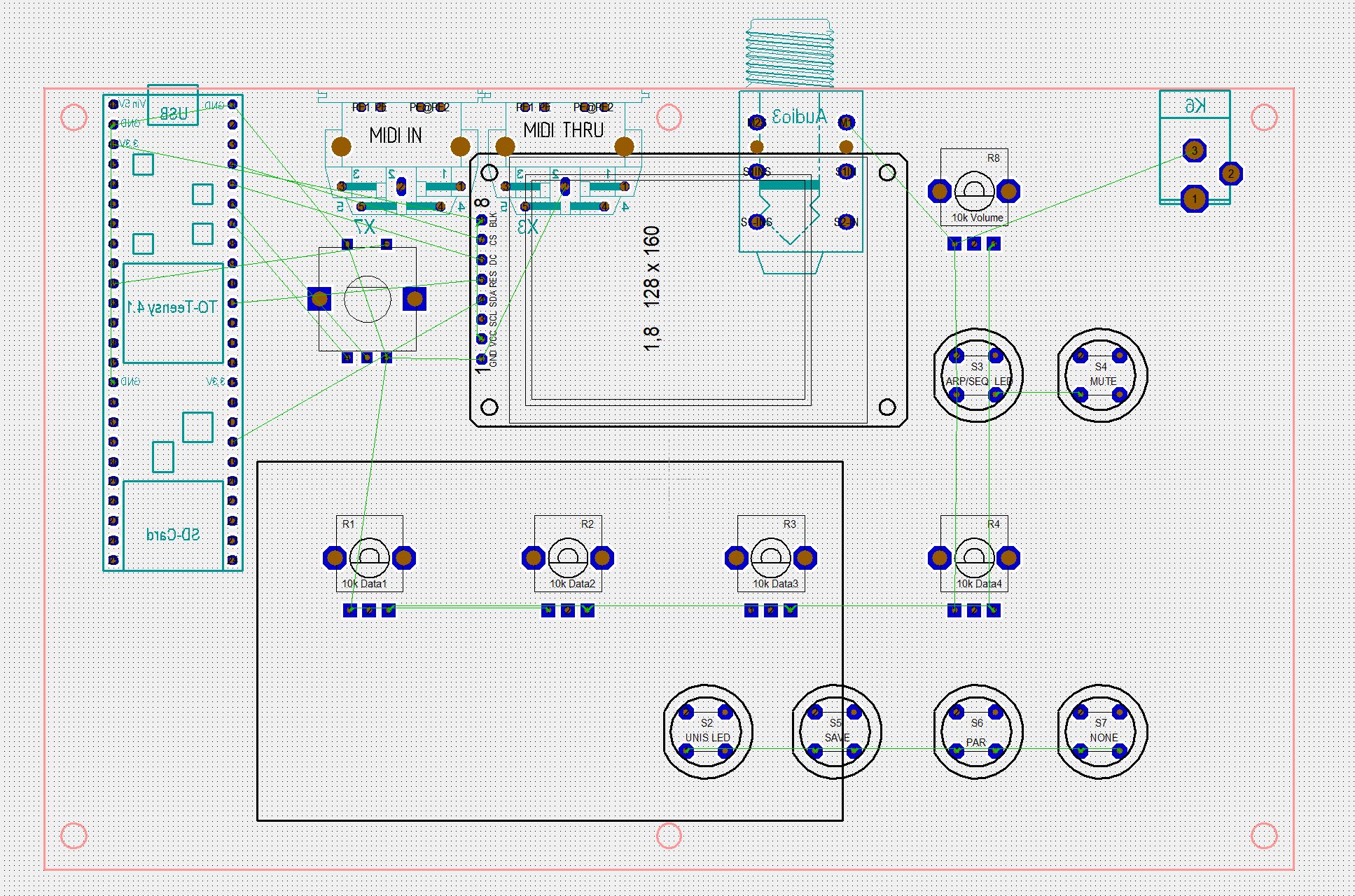Select the R2 10k Data2 potentiometer

tap(568, 557)
